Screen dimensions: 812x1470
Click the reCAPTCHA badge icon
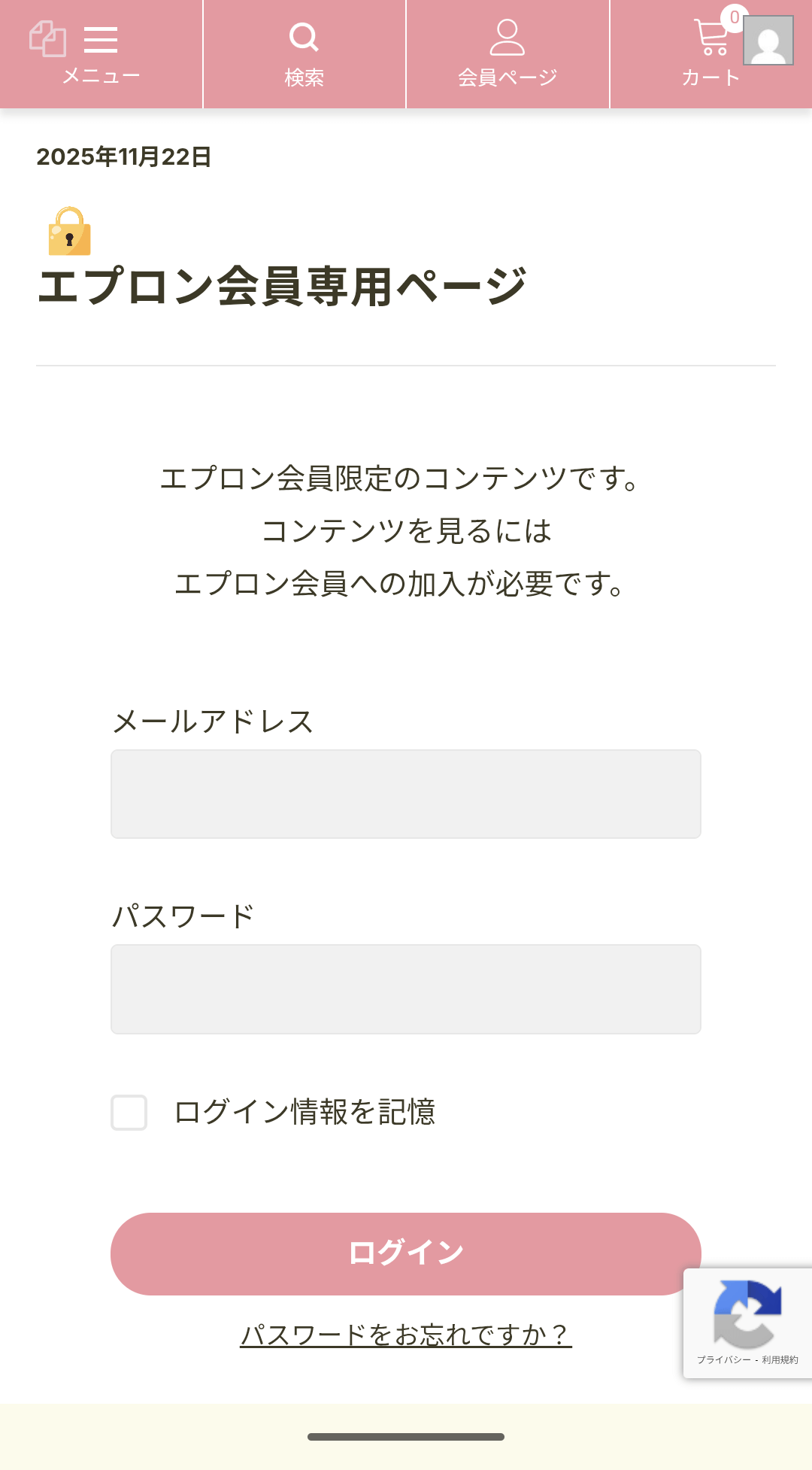(748, 1313)
